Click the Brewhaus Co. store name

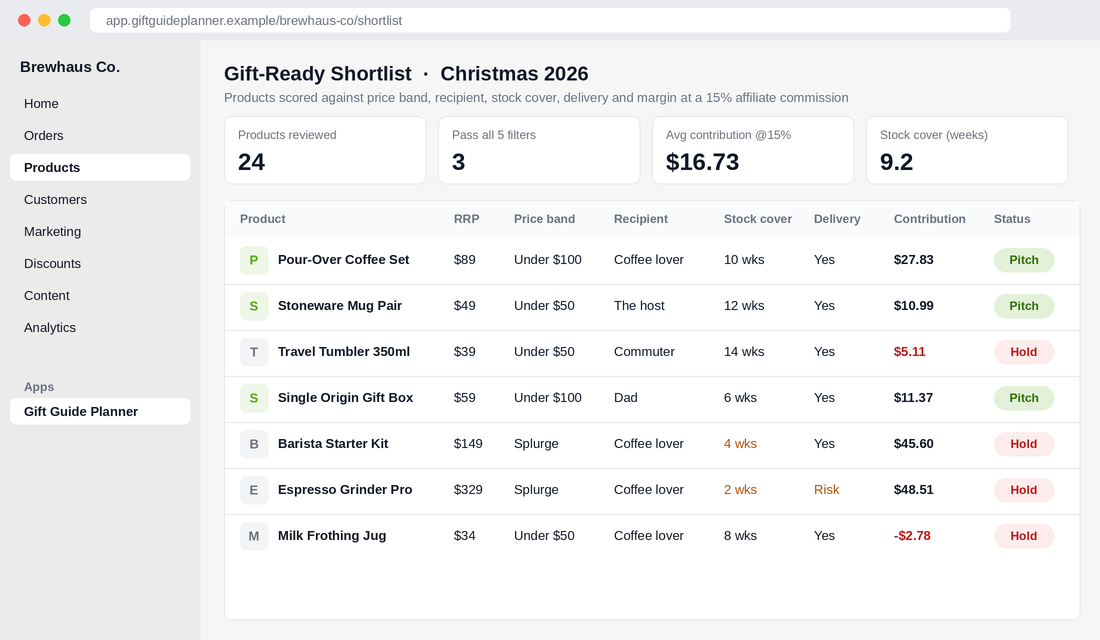pyautogui.click(x=69, y=67)
